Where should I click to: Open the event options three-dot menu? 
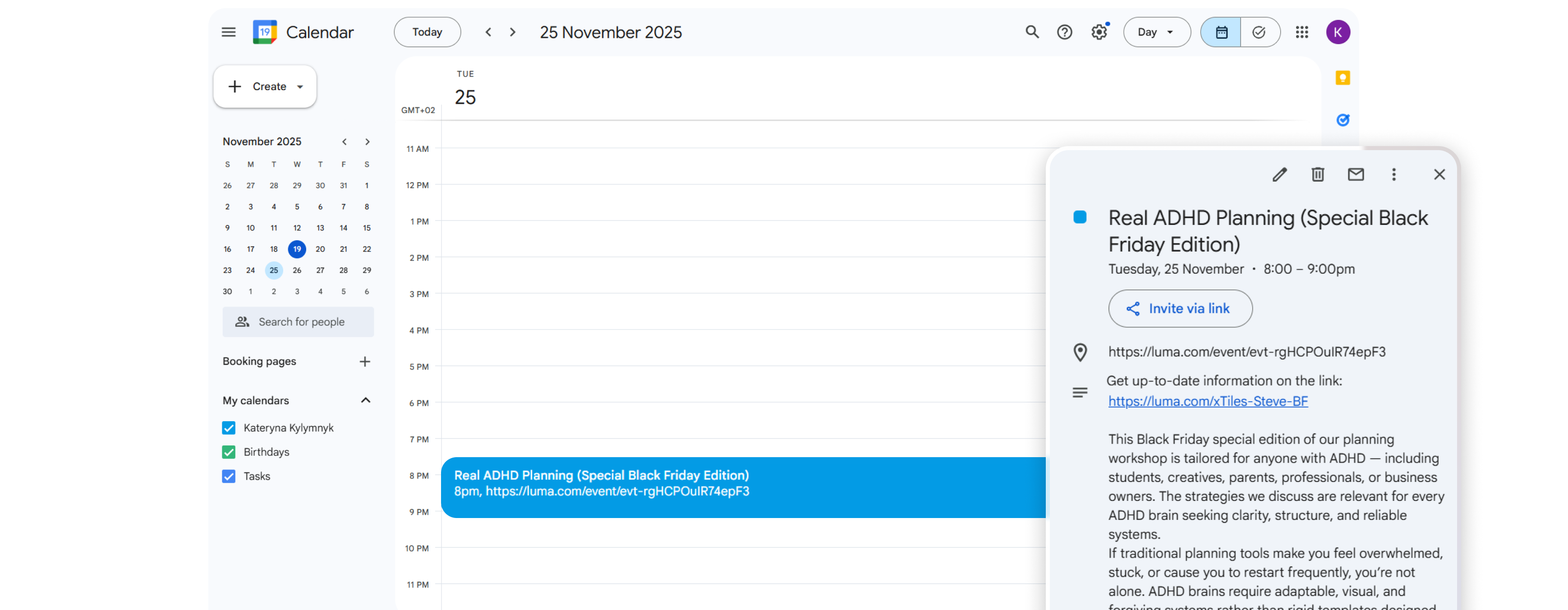[1393, 175]
